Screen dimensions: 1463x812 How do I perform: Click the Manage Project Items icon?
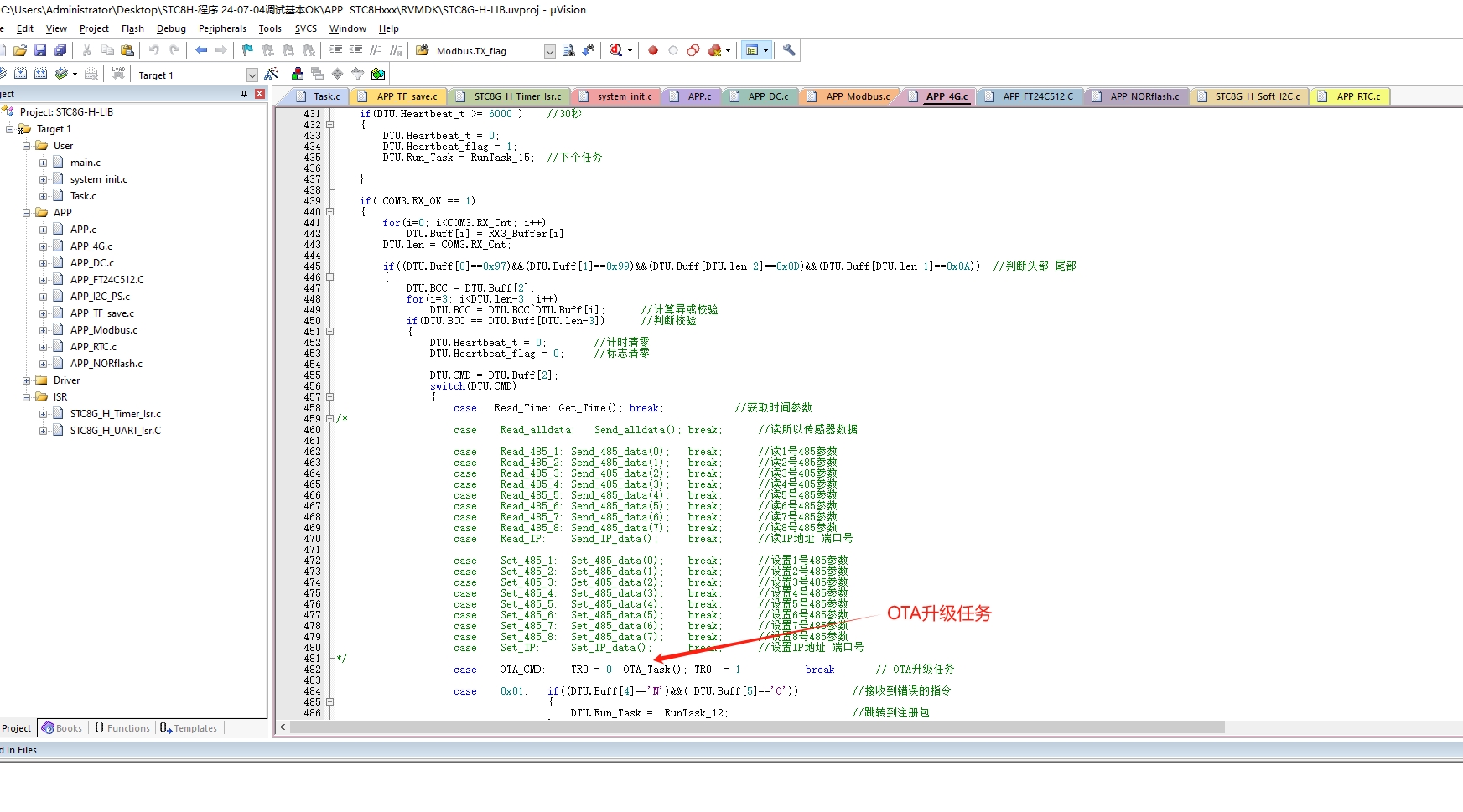(x=298, y=75)
